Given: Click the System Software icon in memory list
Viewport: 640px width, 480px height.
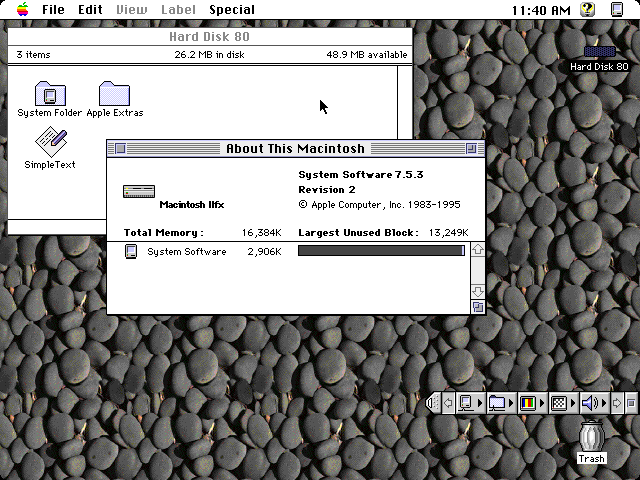Looking at the screenshot, I should 131,251.
